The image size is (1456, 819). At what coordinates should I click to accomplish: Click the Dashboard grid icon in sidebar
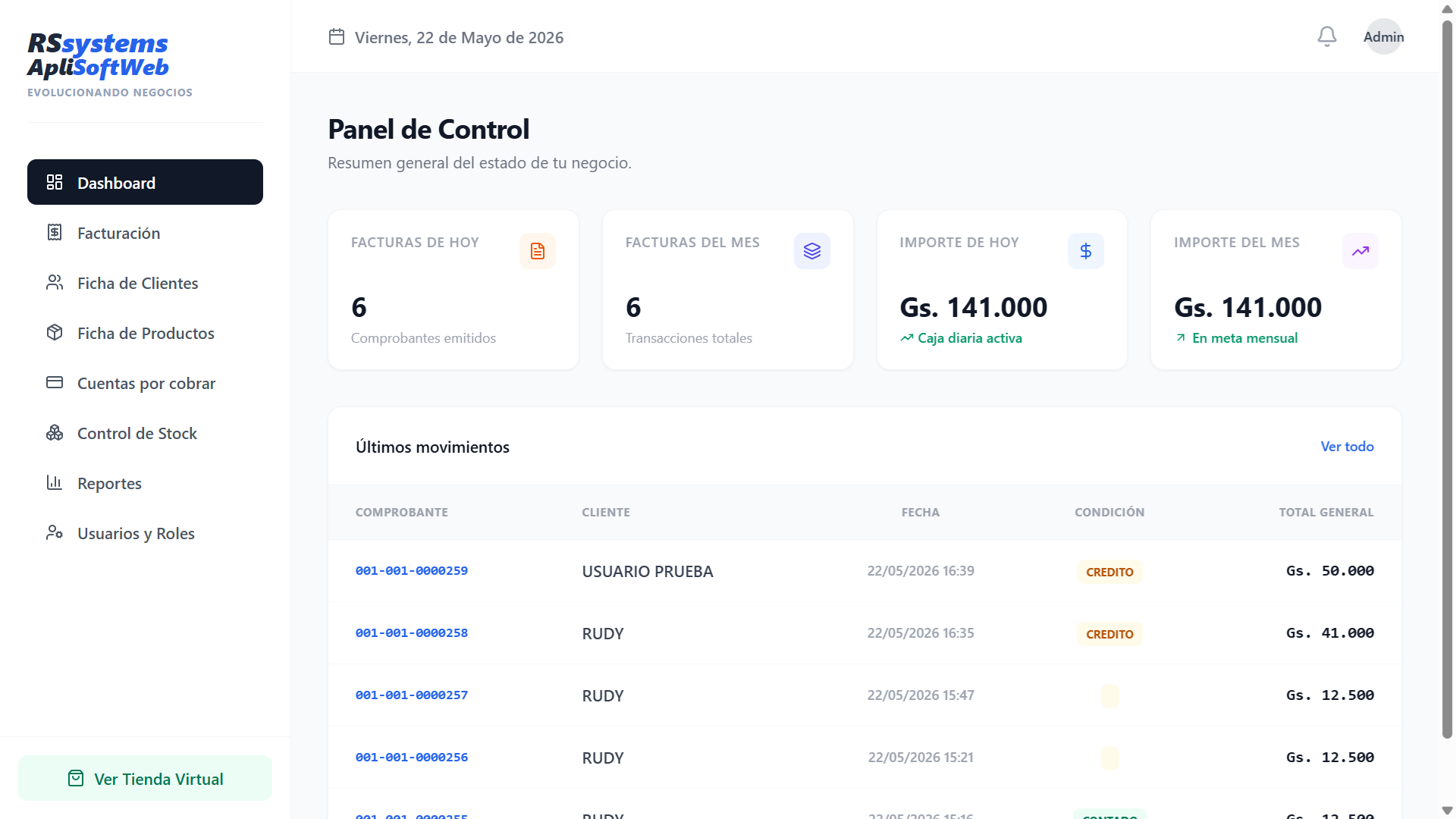coord(55,182)
